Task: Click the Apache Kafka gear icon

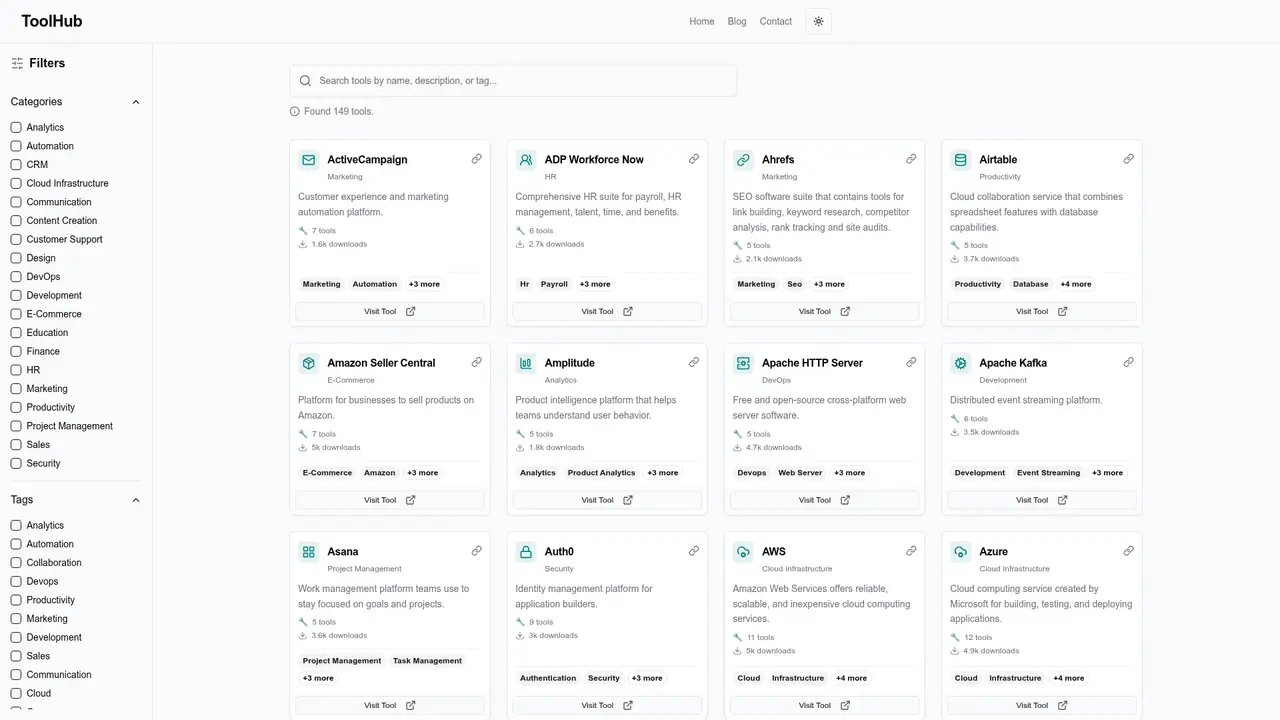Action: coord(960,363)
